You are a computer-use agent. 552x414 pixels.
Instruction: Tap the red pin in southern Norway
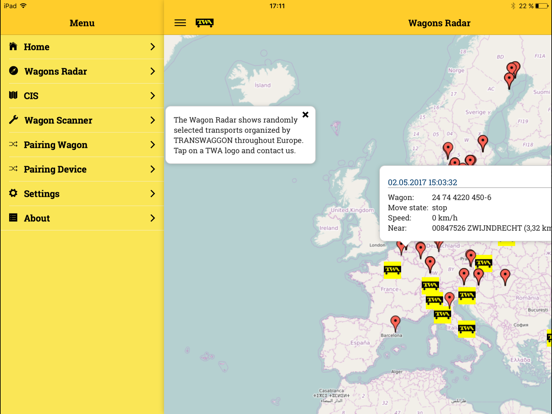[x=448, y=150]
